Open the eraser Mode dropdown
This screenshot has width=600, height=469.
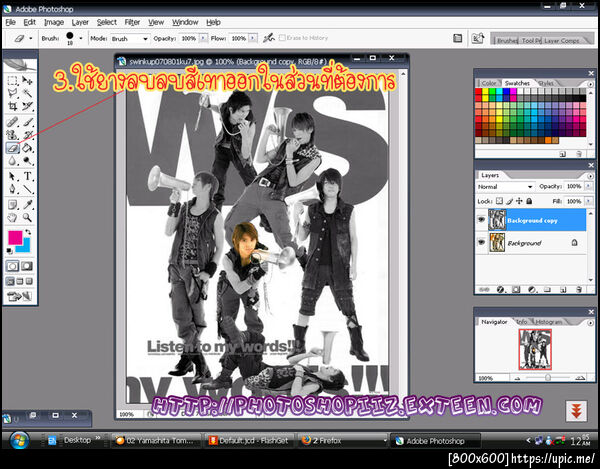click(x=129, y=39)
